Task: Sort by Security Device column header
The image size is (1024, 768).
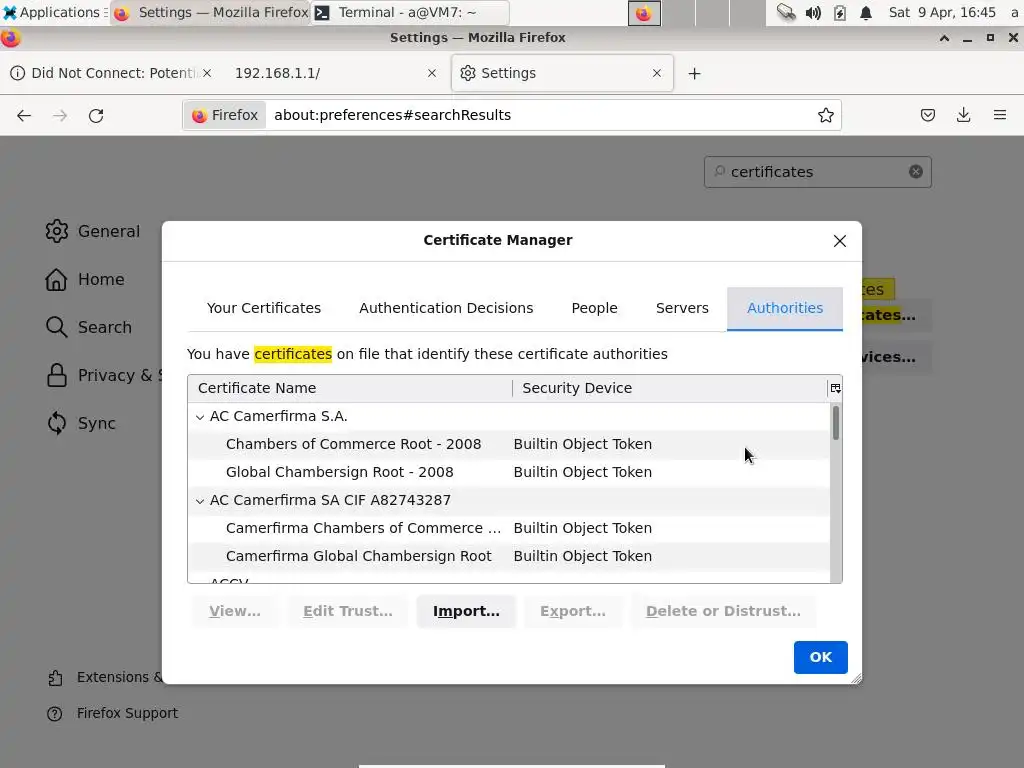Action: (x=669, y=389)
